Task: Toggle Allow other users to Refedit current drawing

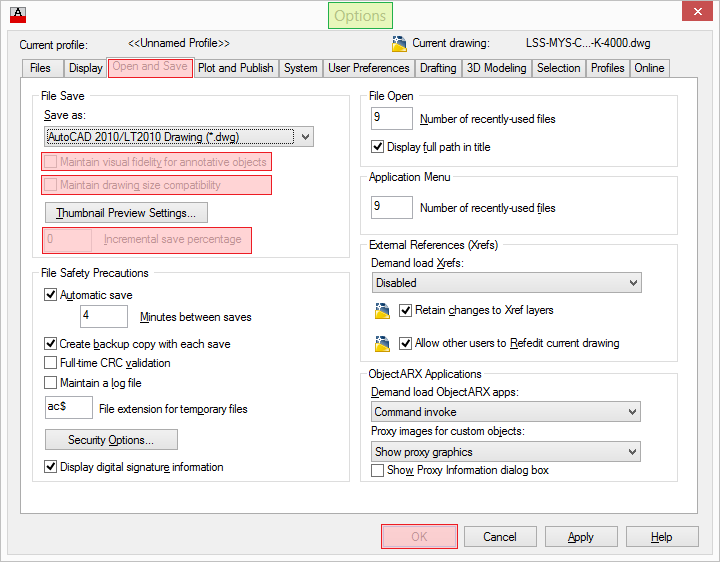Action: pyautogui.click(x=405, y=343)
